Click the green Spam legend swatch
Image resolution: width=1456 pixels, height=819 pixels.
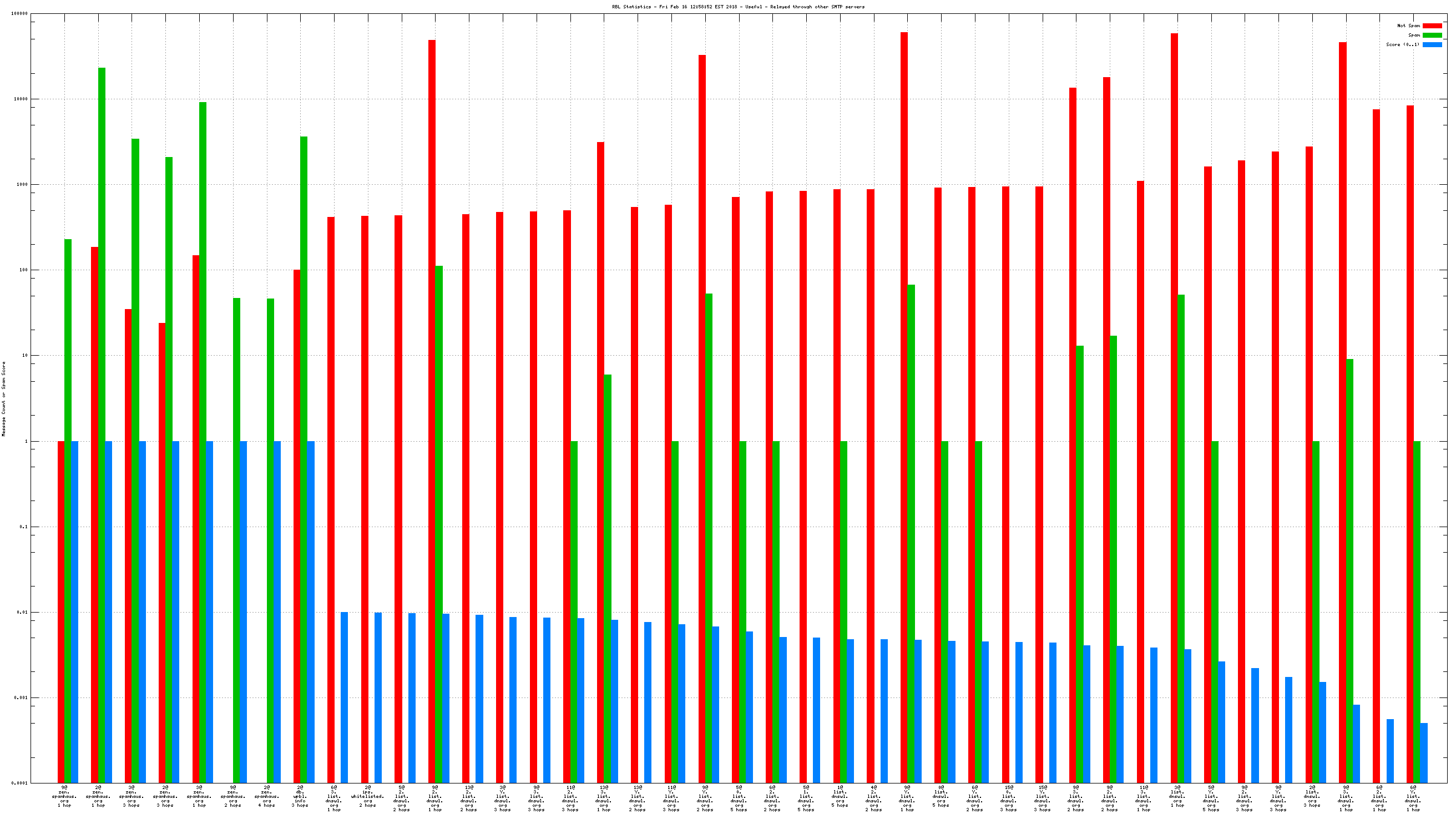pos(1432,35)
